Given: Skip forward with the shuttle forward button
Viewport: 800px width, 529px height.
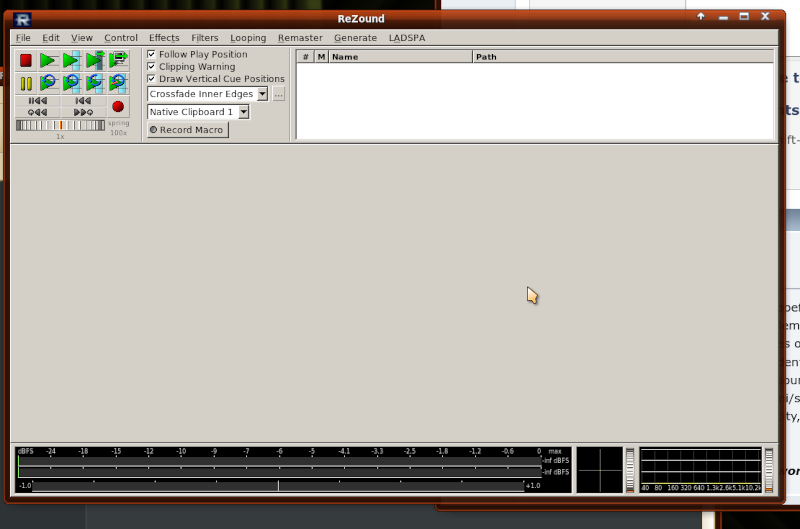Looking at the screenshot, I should point(84,112).
